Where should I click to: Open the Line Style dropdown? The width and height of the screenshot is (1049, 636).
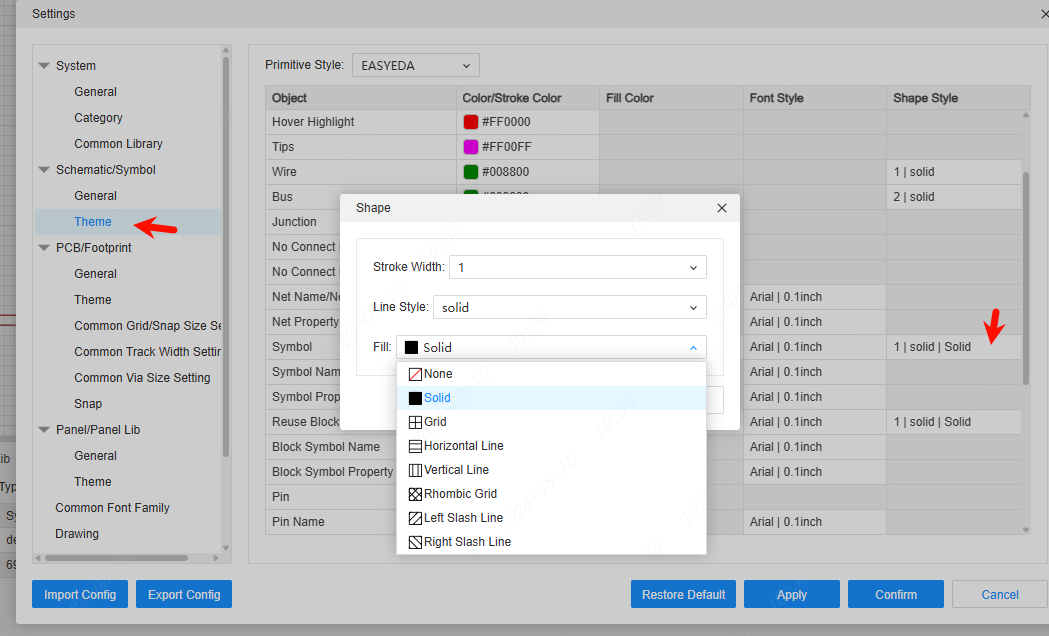click(568, 308)
